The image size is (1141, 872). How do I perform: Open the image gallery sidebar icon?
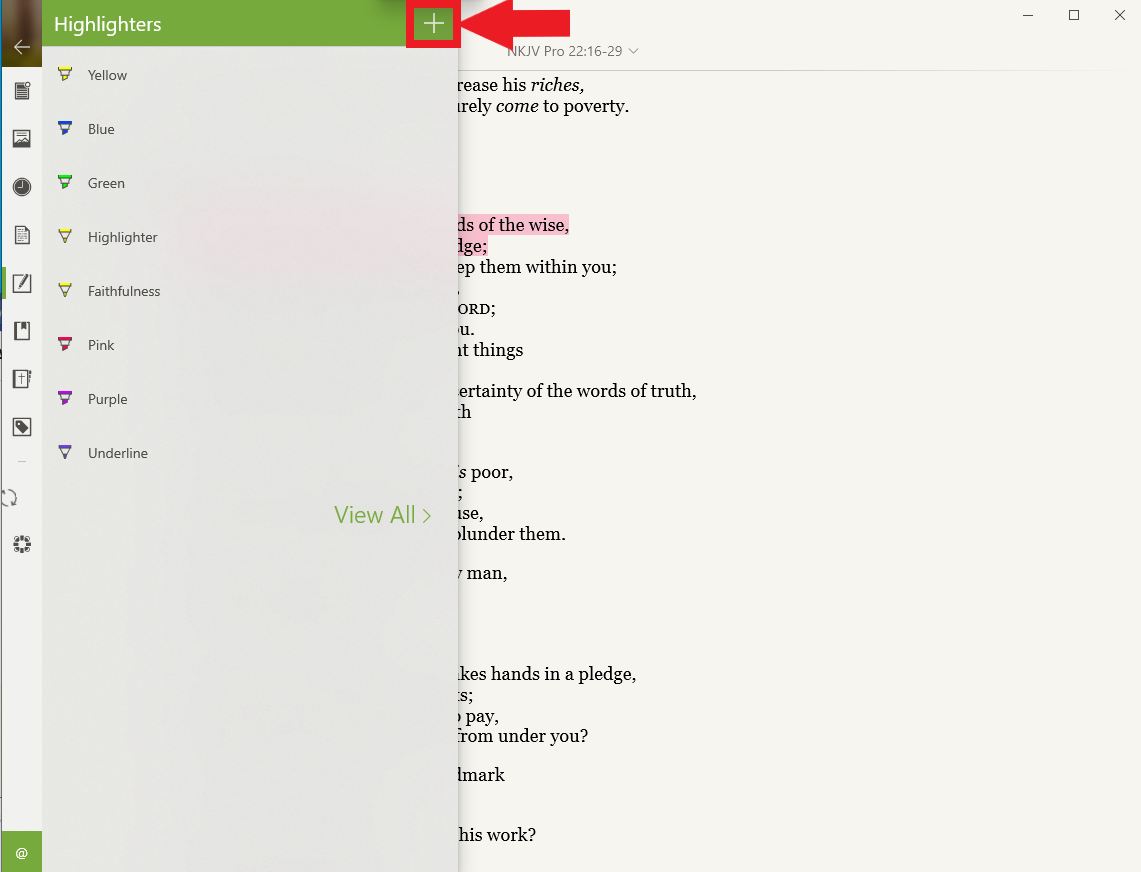click(22, 139)
